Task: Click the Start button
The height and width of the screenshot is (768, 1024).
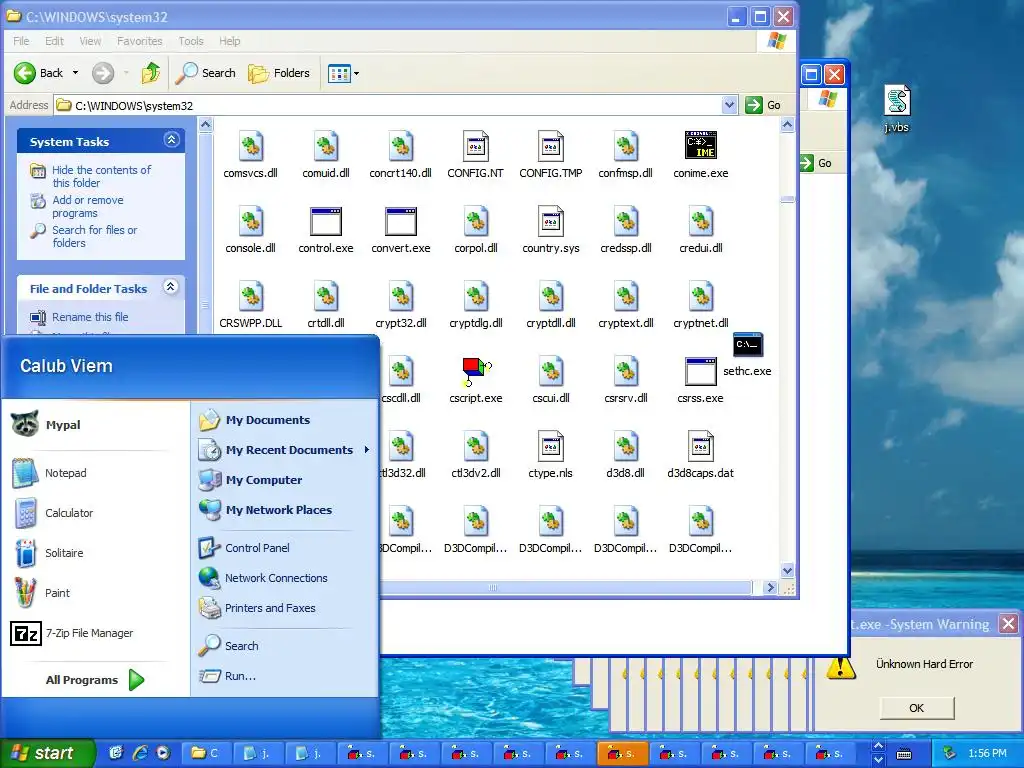Action: tap(46, 753)
